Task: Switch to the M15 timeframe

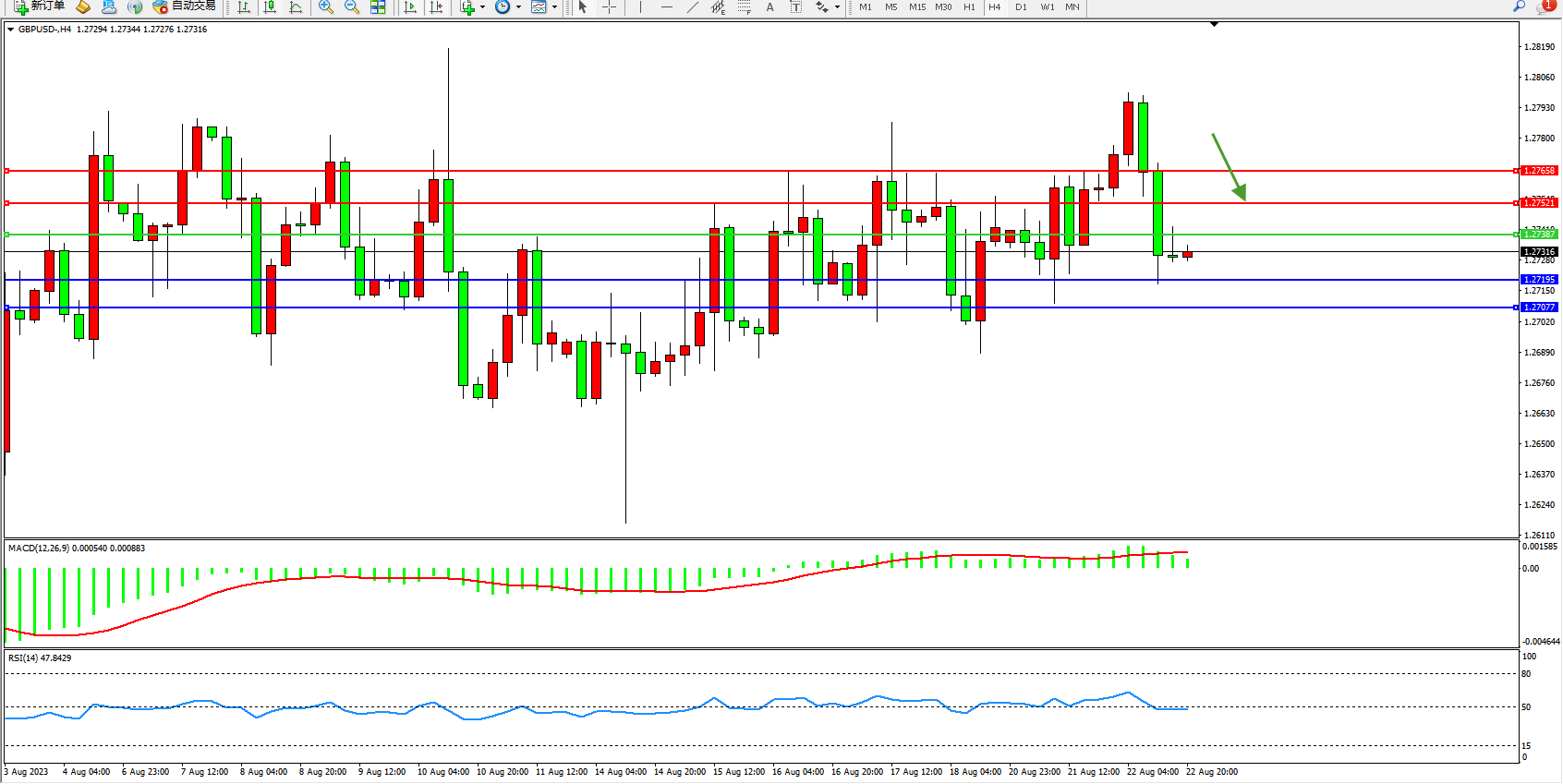Action: coord(916,7)
